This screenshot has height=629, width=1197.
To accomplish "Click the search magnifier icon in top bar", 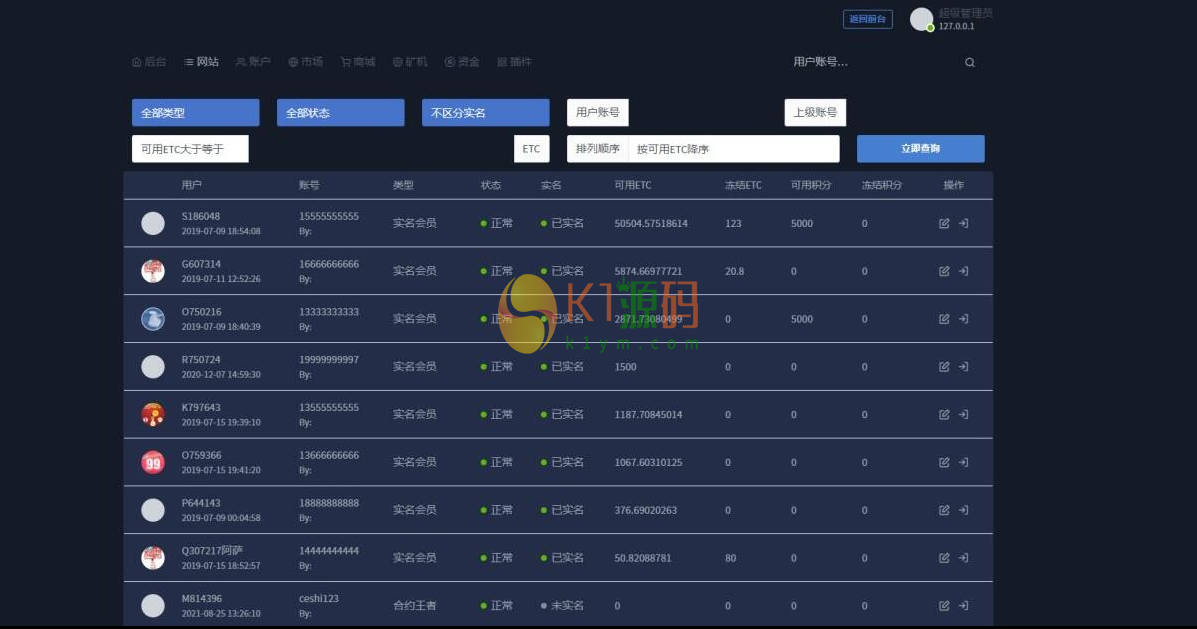I will [x=970, y=63].
